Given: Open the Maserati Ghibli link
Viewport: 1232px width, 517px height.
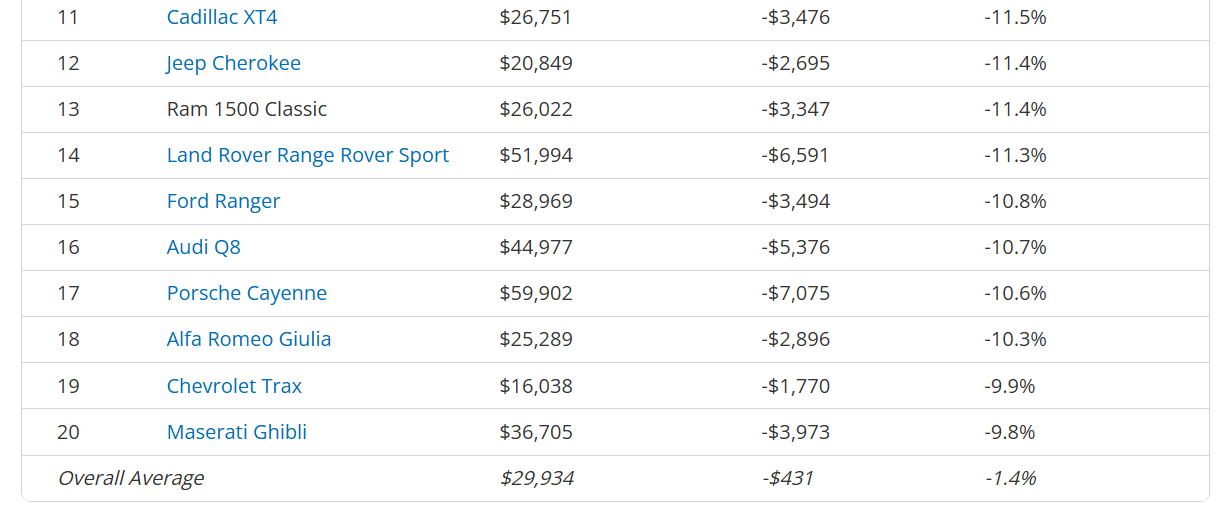Looking at the screenshot, I should [237, 432].
